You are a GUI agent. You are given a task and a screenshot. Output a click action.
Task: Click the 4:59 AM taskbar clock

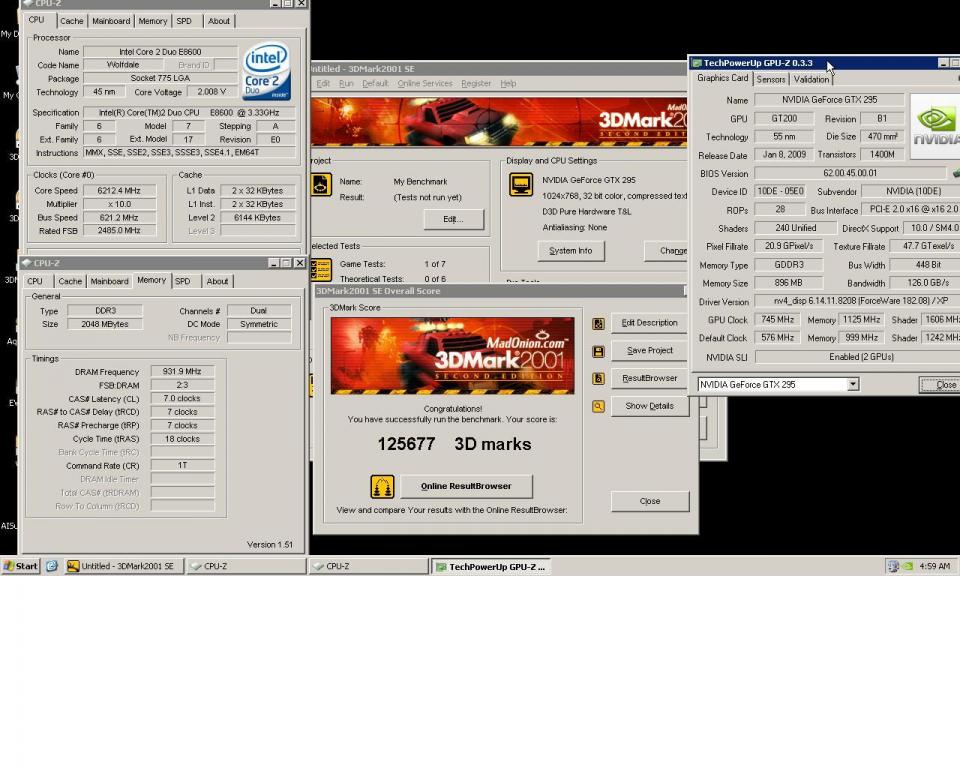click(x=934, y=567)
